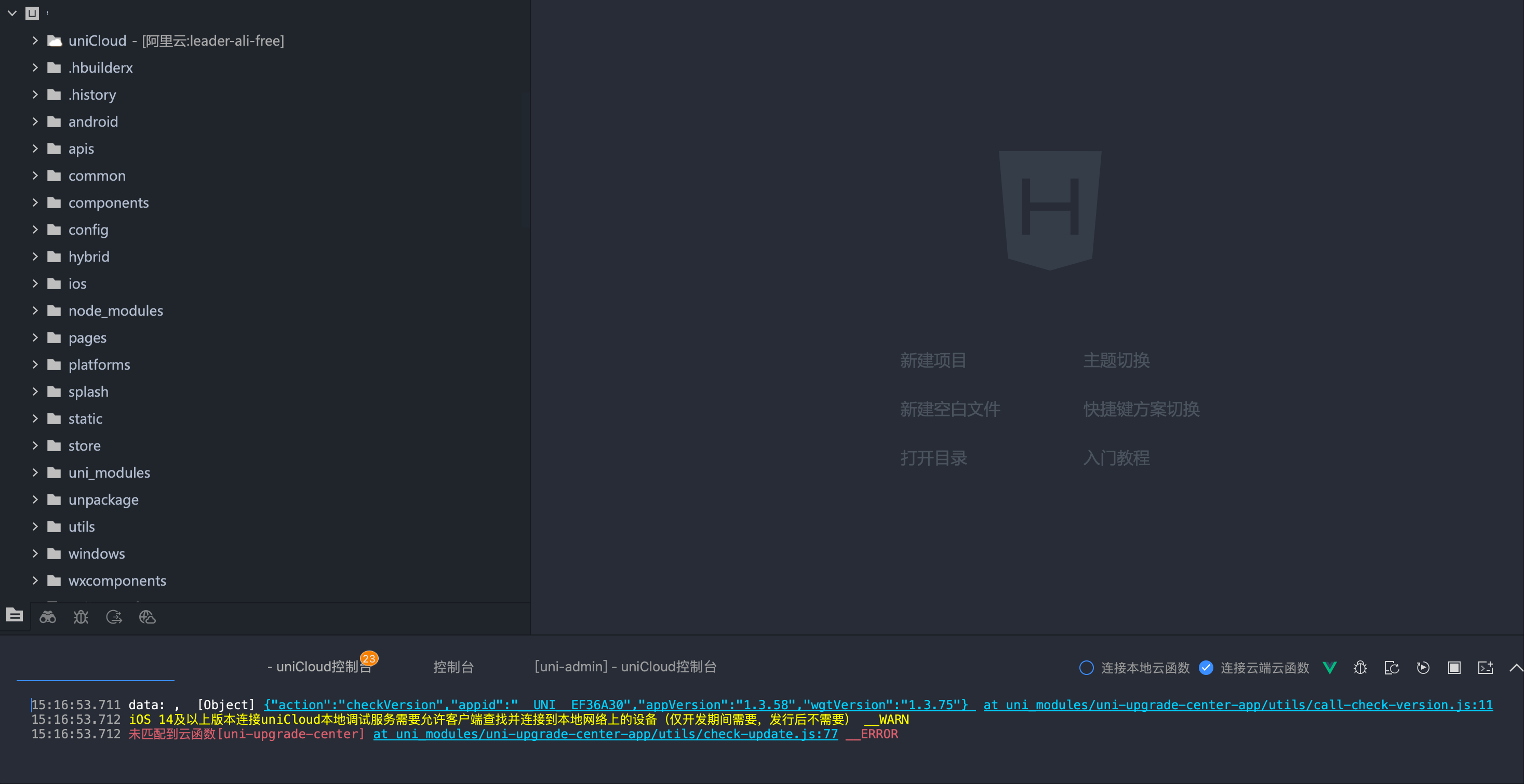Screen dimensions: 1524x784
Task: Expand the wxcomponents folder chevron
Action: (x=35, y=580)
